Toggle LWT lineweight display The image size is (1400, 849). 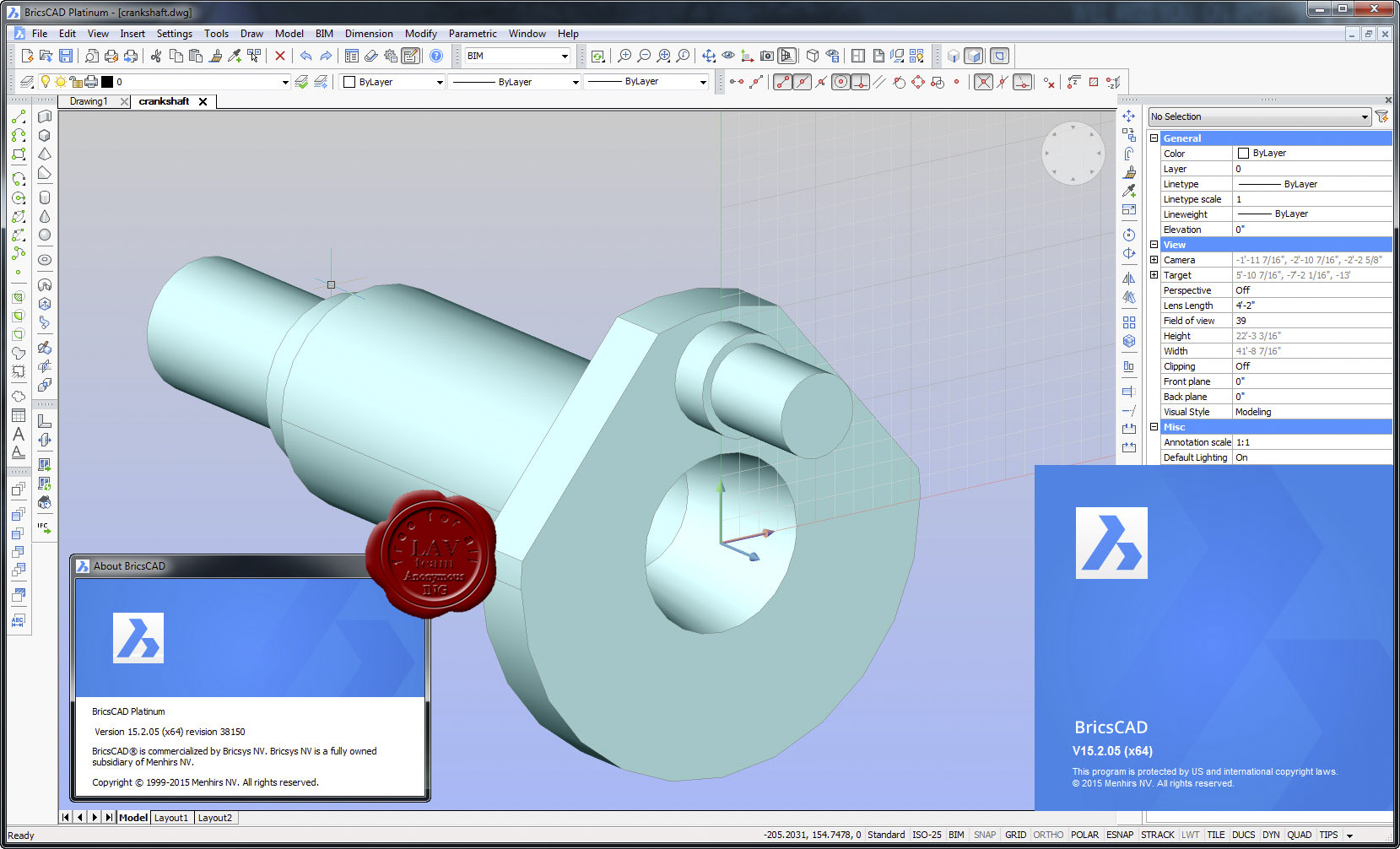(1190, 835)
